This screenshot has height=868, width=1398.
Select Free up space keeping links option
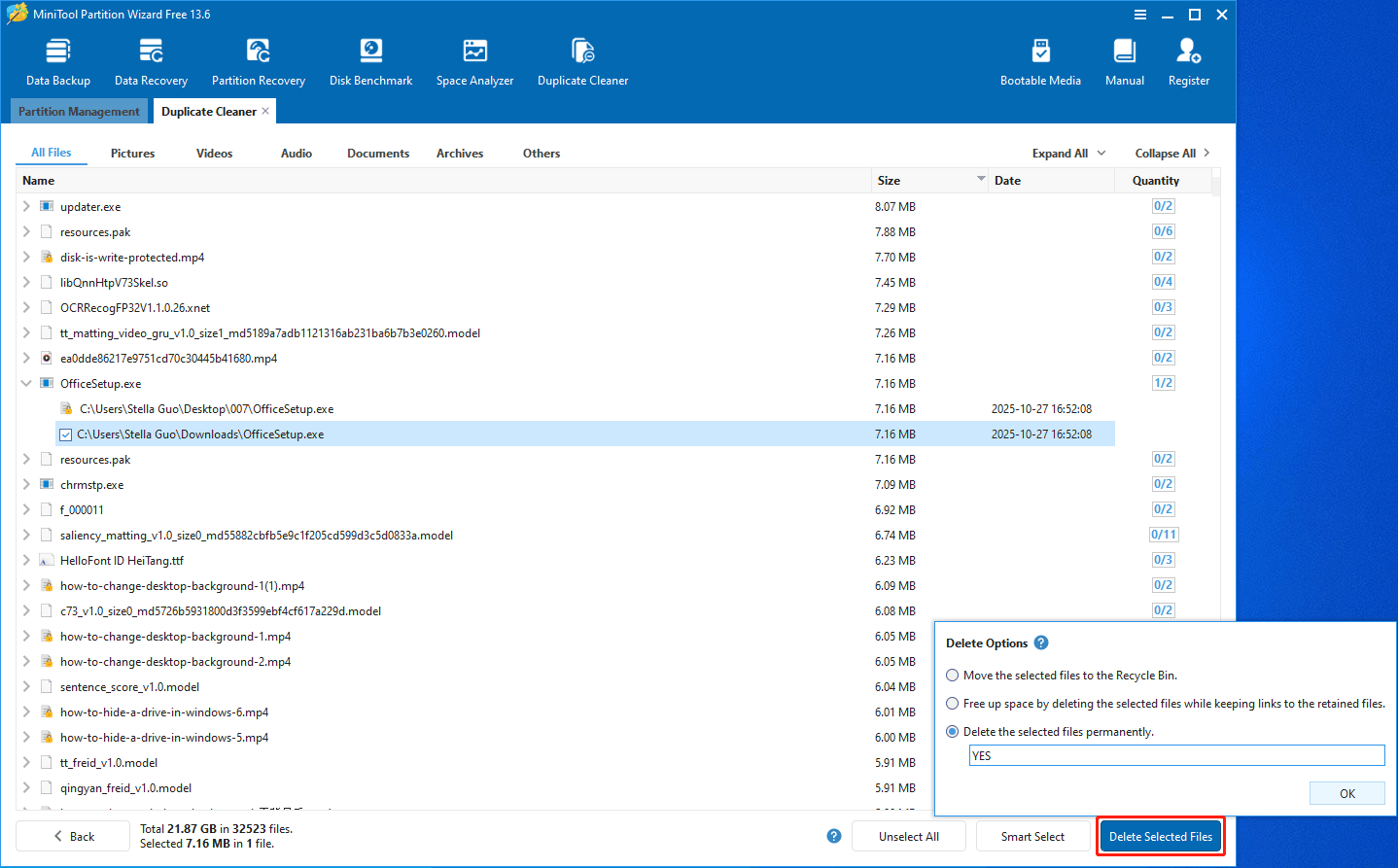[953, 703]
